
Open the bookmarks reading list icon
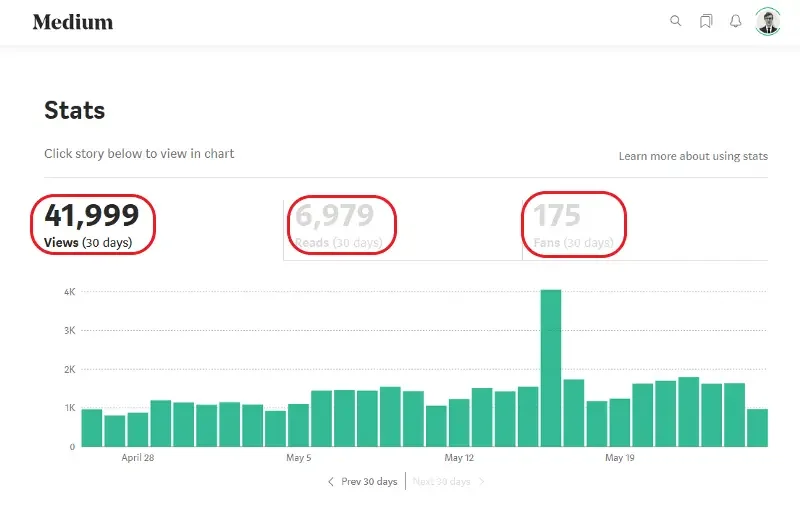(706, 21)
